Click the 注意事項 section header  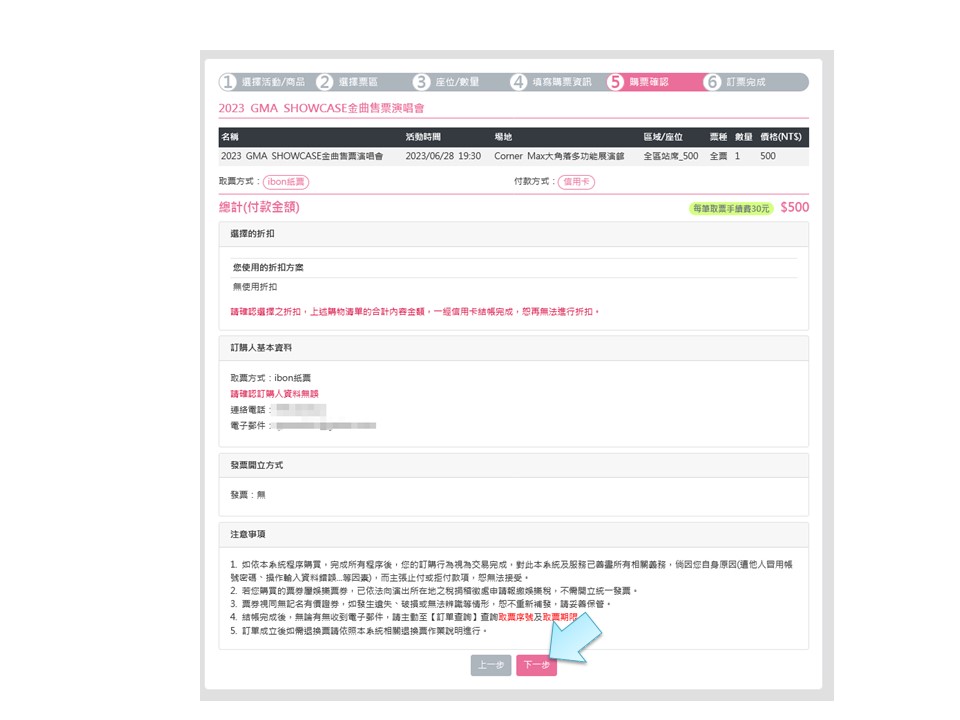[514, 535]
